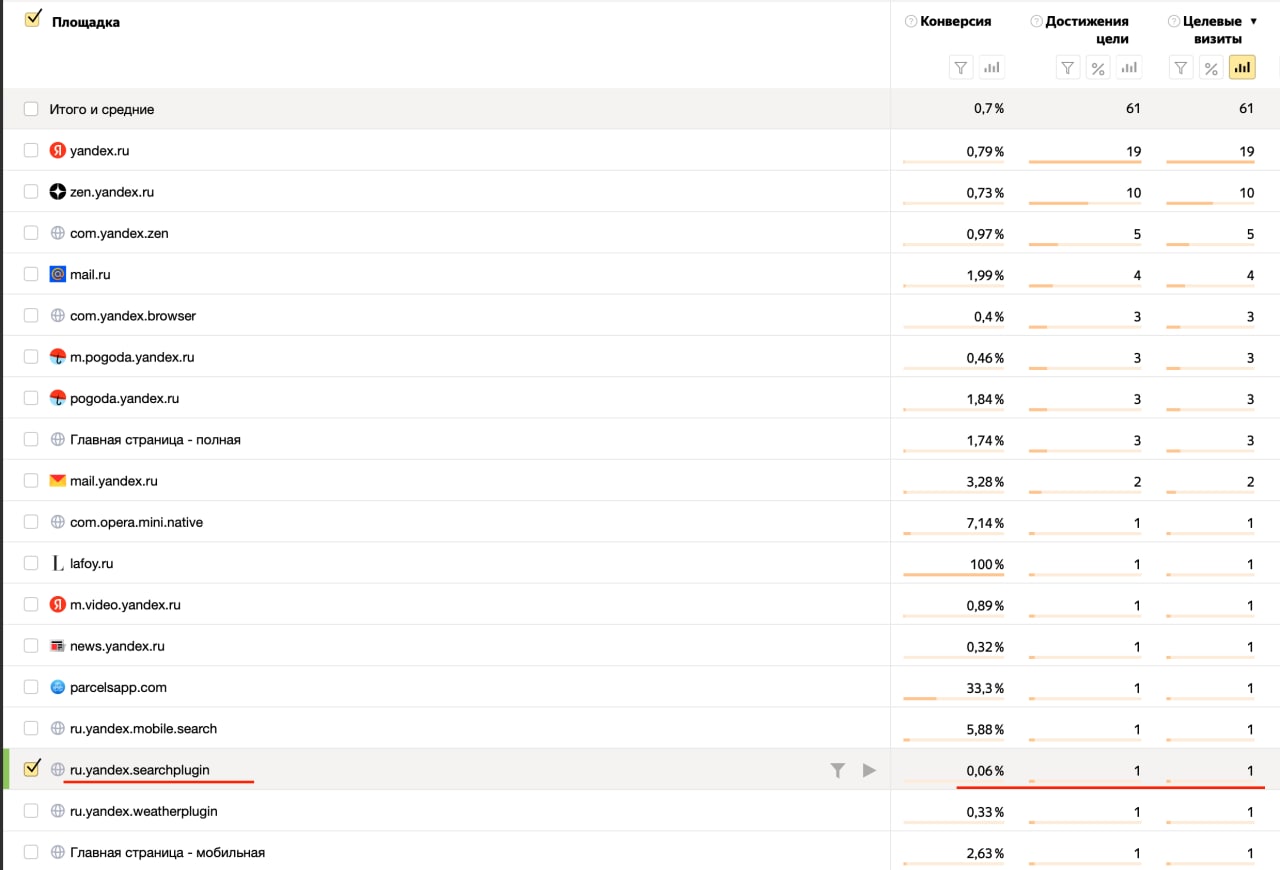1280x870 pixels.
Task: Click the sort arrow next to Целевые визиты
Action: pyautogui.click(x=1254, y=21)
